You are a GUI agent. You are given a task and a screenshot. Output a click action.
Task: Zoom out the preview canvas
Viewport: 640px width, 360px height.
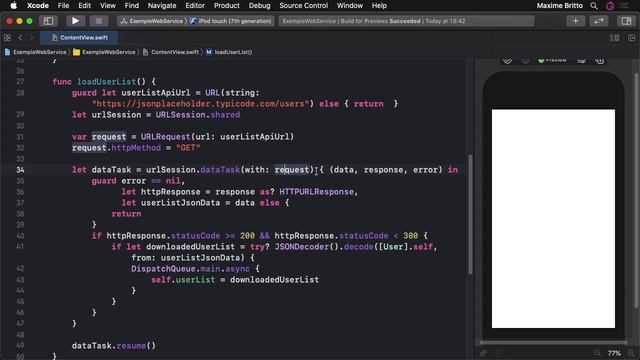(597, 353)
